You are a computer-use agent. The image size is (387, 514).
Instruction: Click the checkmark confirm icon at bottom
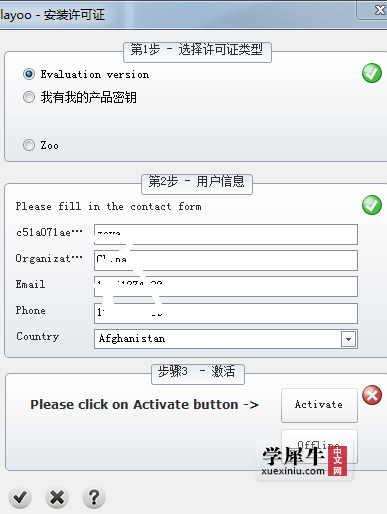(20, 498)
